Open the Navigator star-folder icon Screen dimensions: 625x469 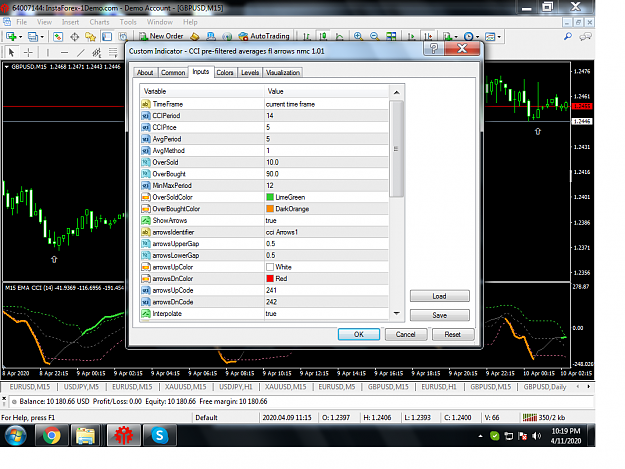(90, 37)
